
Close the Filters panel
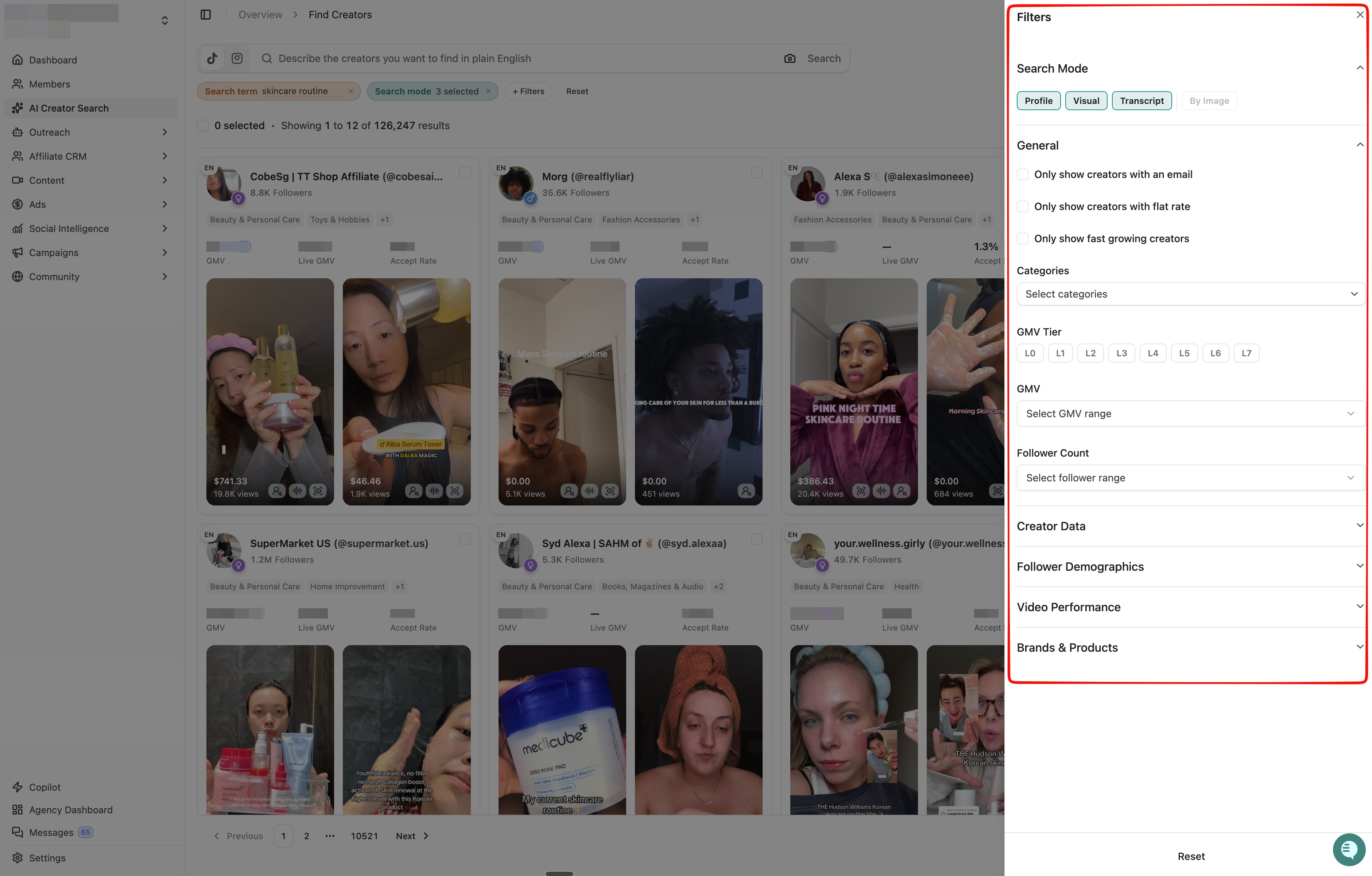tap(1360, 15)
